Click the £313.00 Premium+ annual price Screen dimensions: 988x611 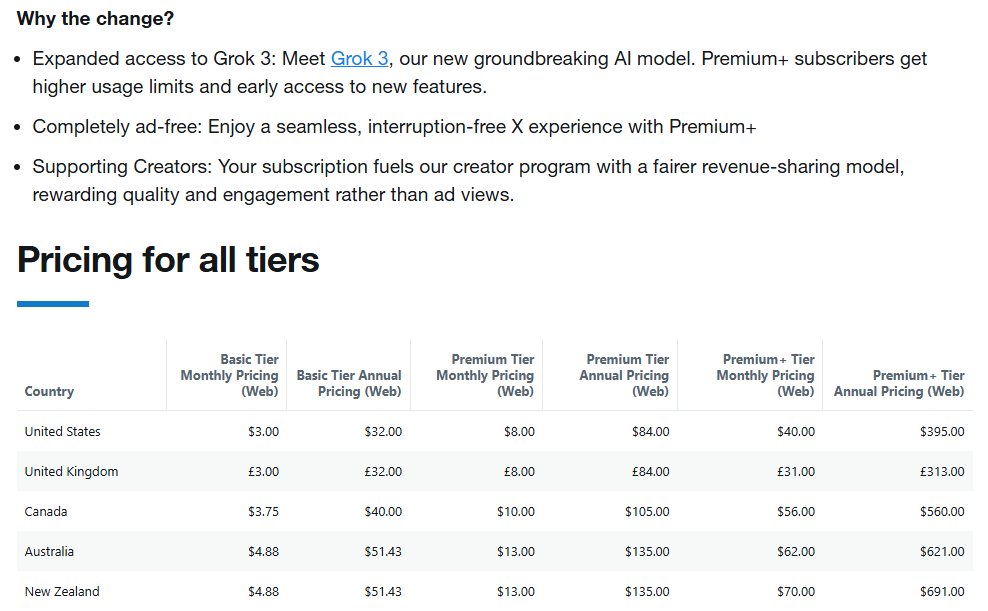942,471
